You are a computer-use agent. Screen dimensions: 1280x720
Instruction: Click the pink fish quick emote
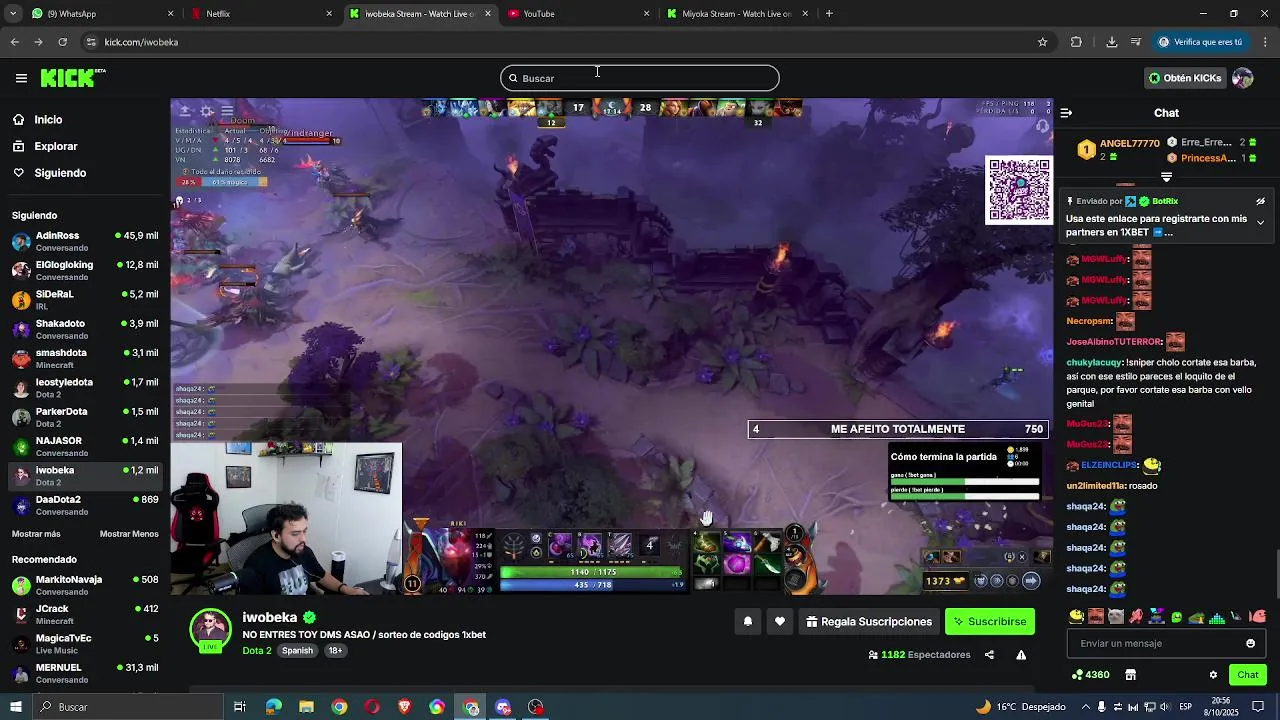pos(1259,617)
